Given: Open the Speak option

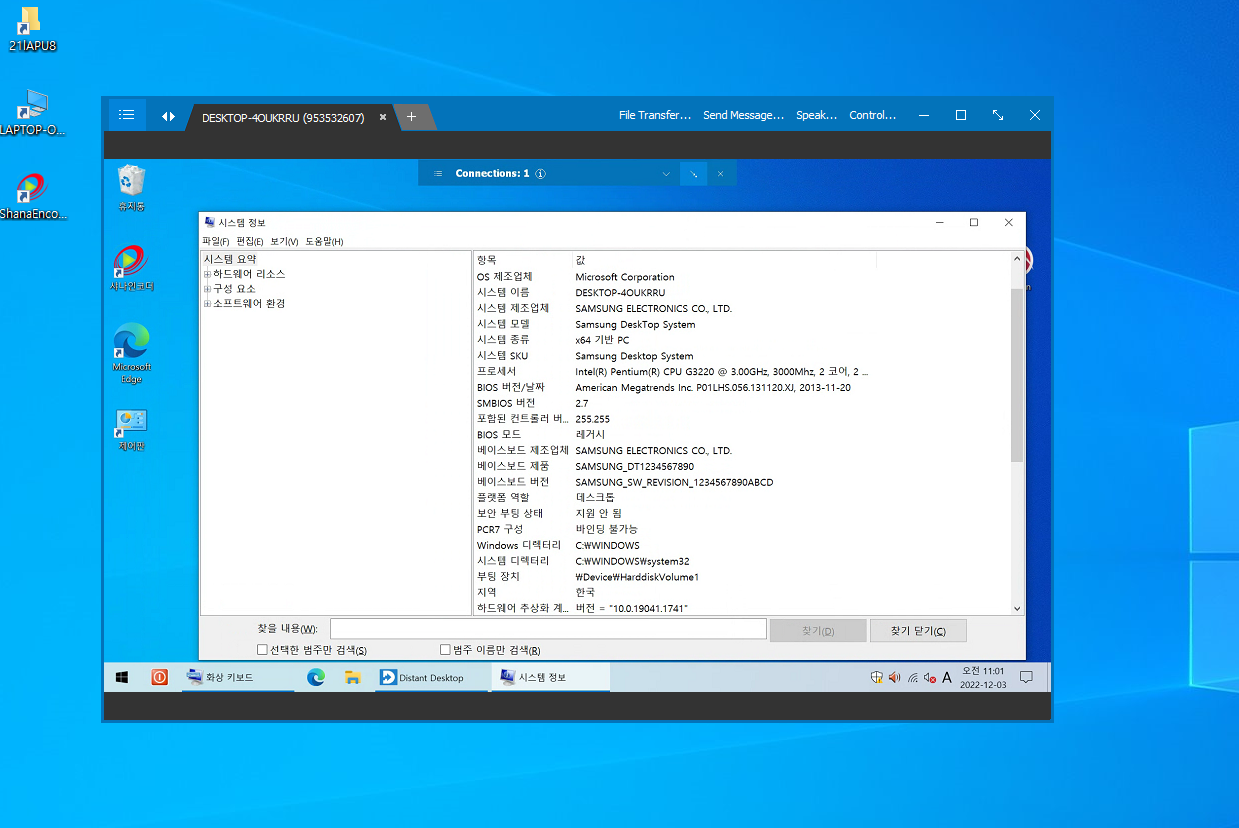Looking at the screenshot, I should [x=816, y=115].
